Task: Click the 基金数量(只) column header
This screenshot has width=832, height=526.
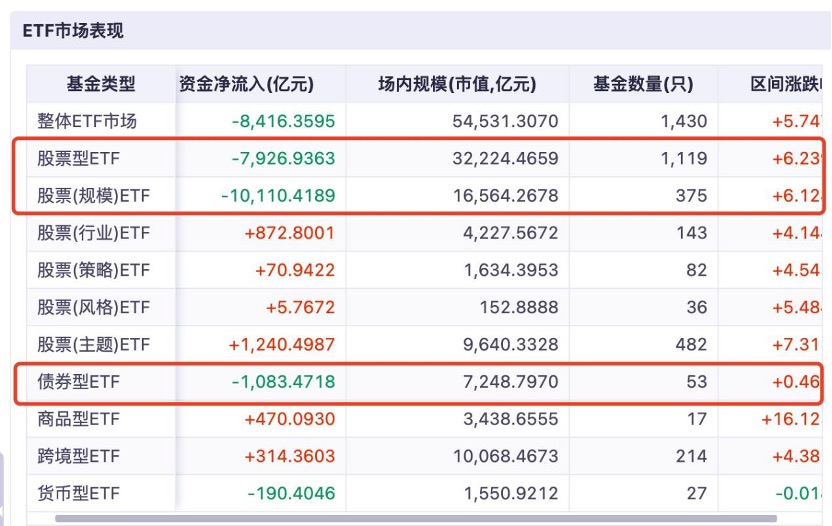Action: [x=643, y=84]
